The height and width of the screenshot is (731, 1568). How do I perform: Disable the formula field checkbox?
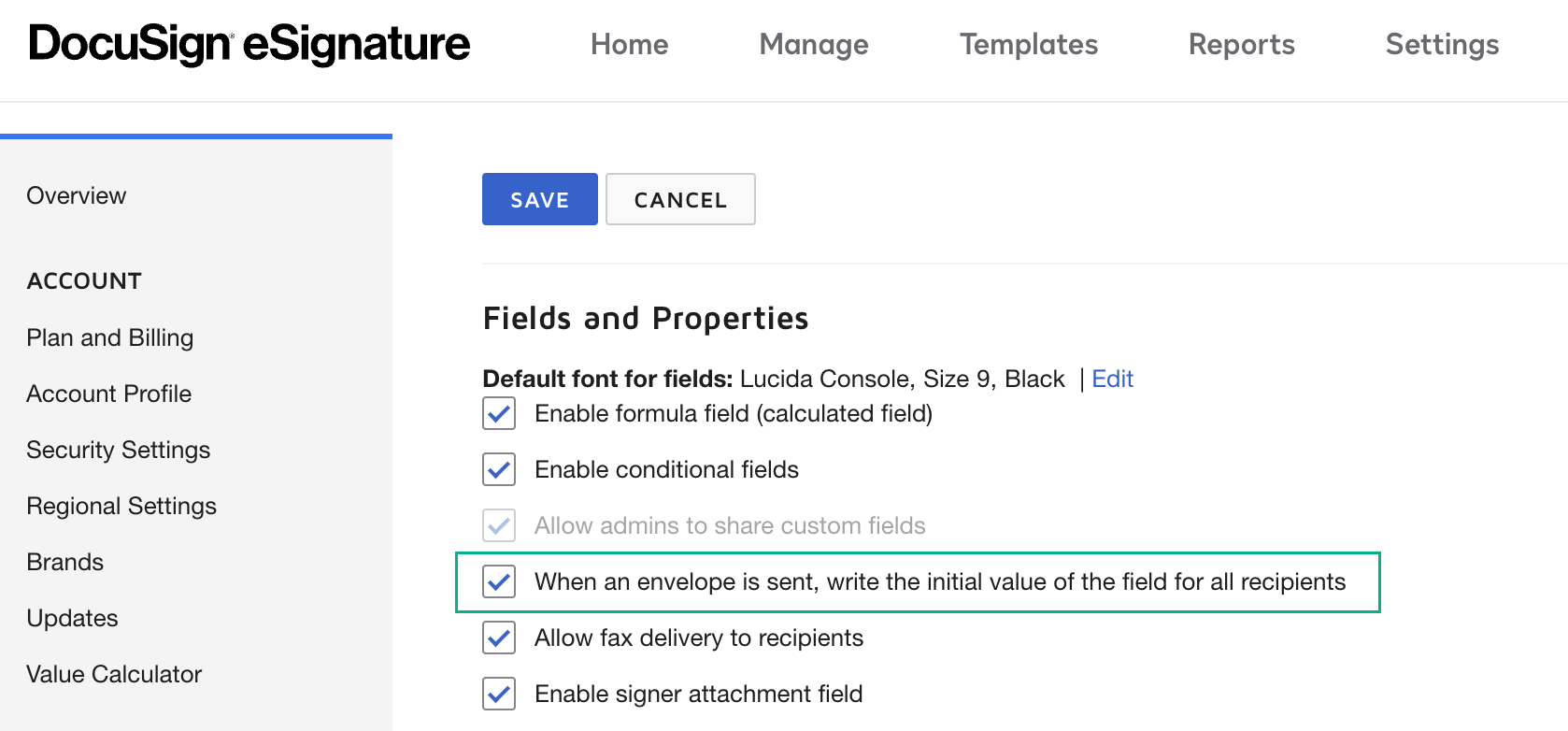pos(499,414)
